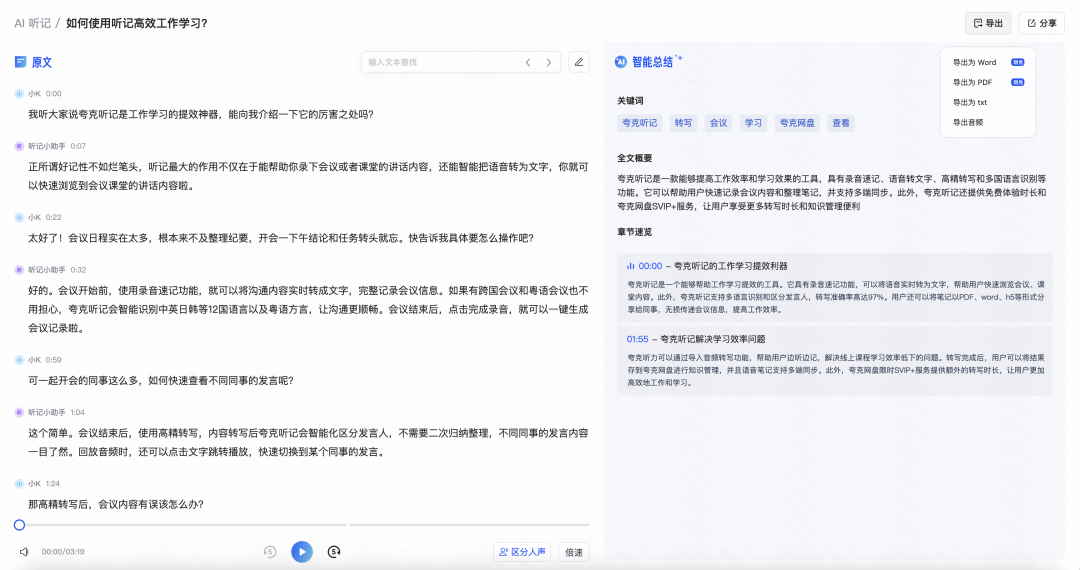Screen dimensions: 1080x570
Task: Click the 原文 document icon
Action: (x=21, y=62)
